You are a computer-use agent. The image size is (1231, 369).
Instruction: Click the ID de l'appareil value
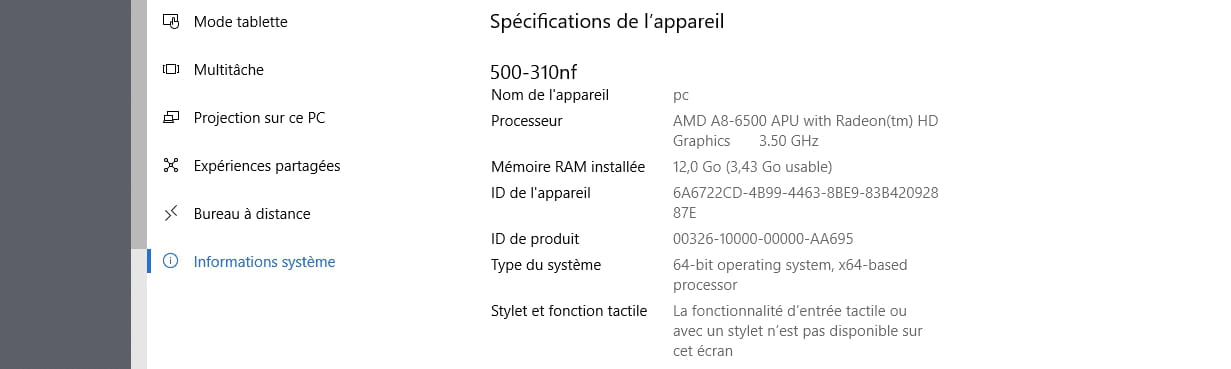pyautogui.click(x=805, y=202)
